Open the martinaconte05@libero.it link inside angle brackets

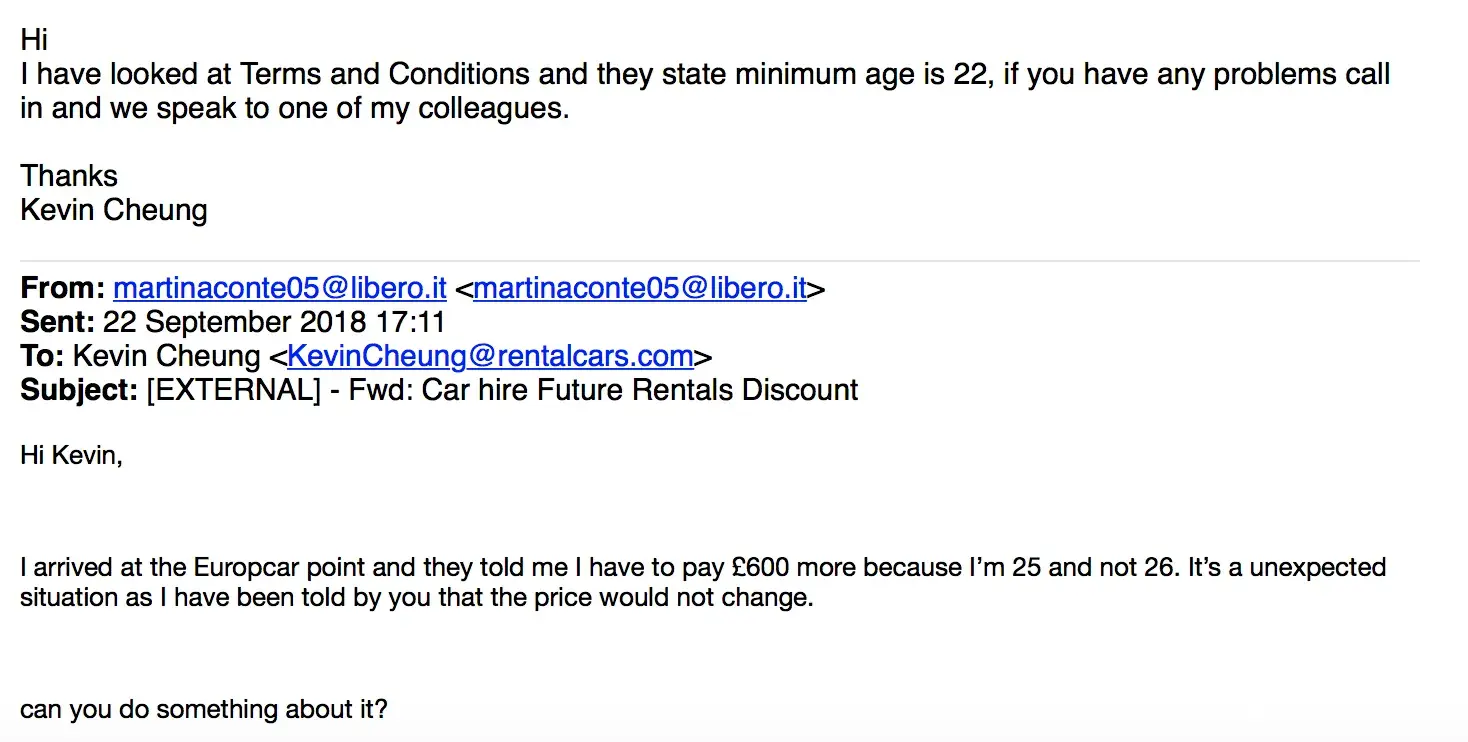[639, 289]
